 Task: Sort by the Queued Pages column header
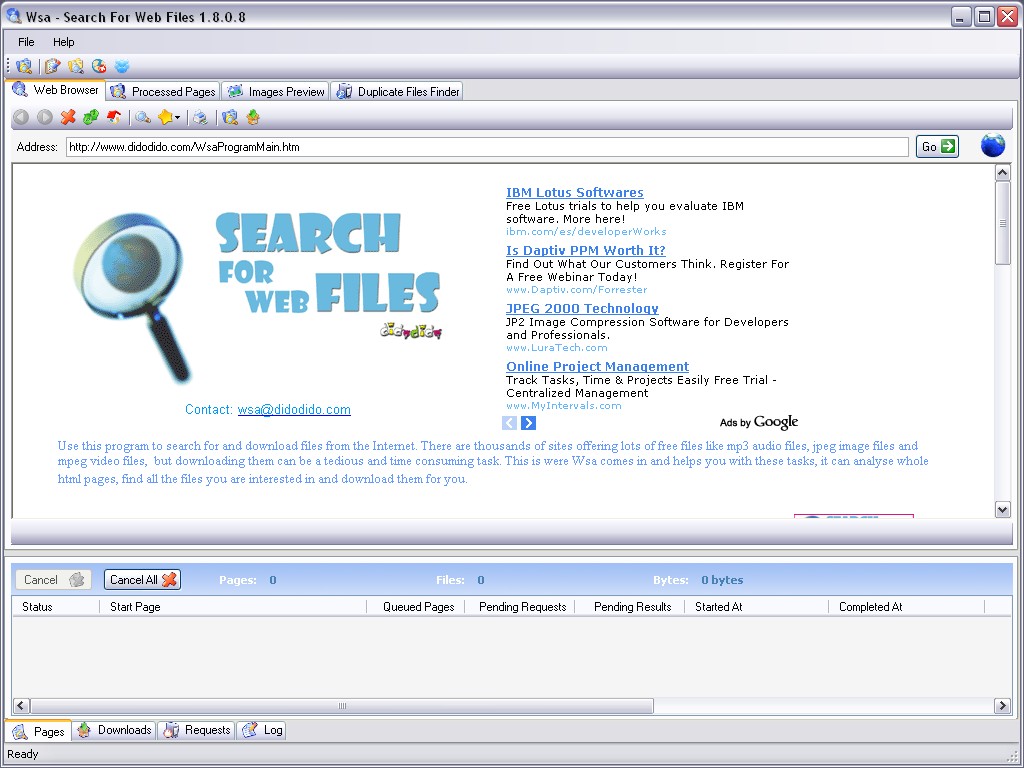416,607
